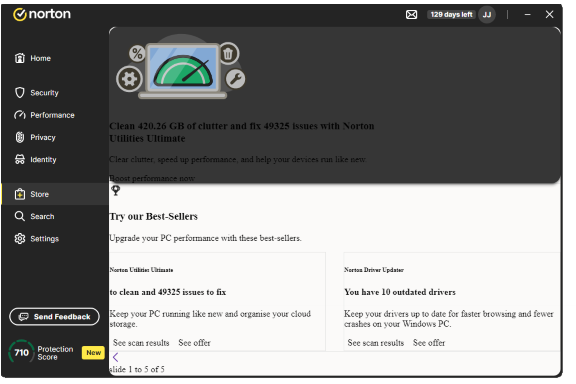576x384 pixels.
Task: Click the Performance gauge icon
Action: tap(20, 115)
